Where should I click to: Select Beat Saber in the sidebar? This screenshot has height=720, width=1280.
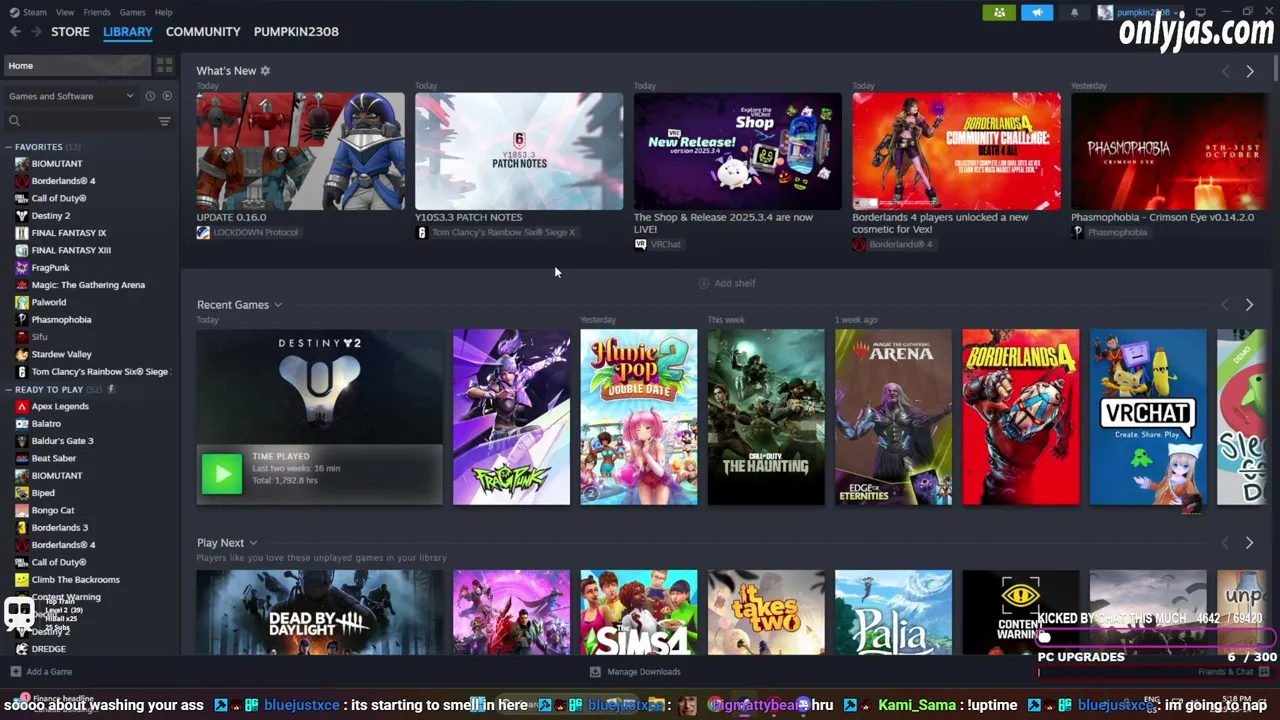coord(53,459)
